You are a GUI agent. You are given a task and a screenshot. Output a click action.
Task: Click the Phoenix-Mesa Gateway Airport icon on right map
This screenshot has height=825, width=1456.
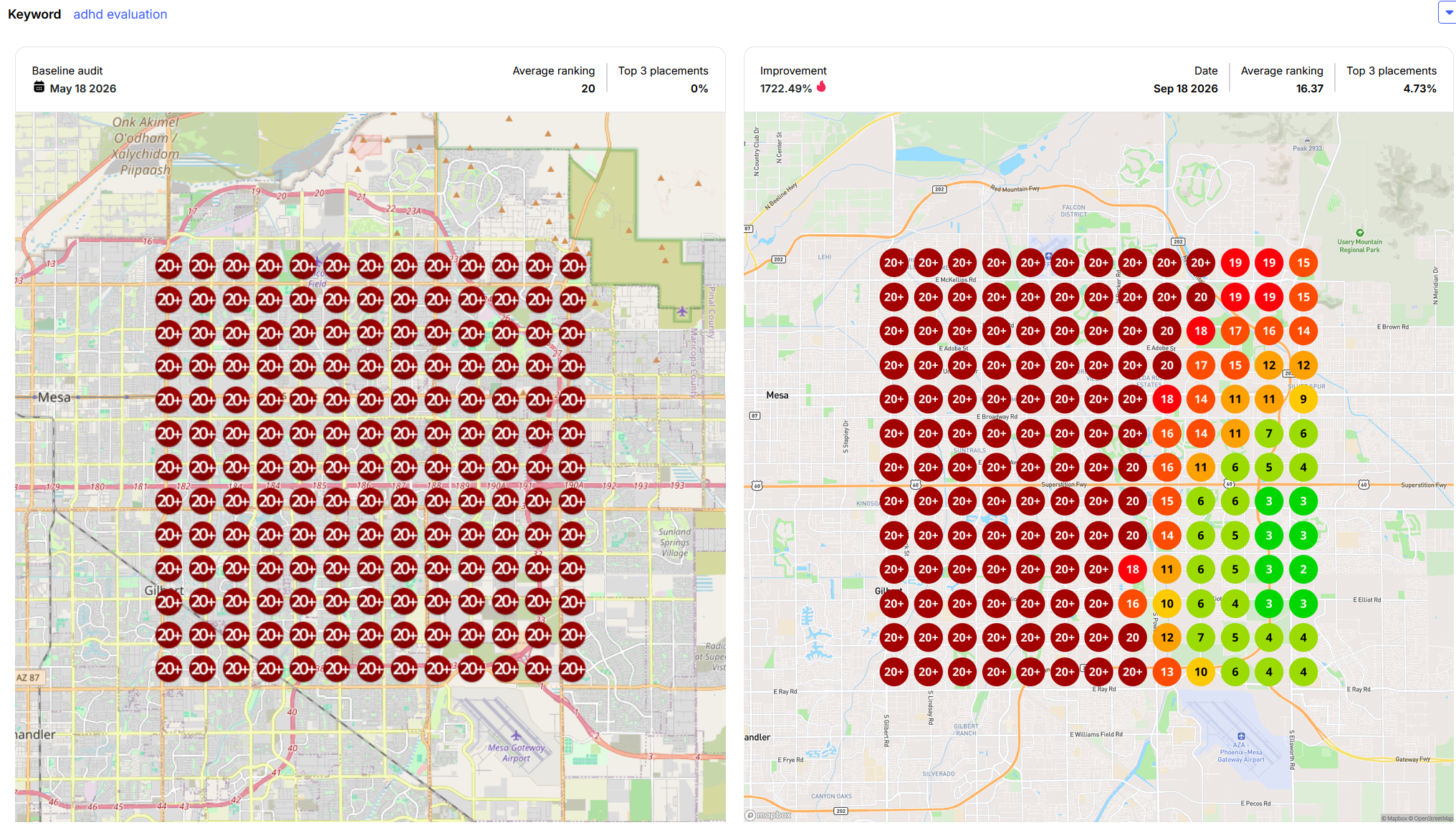tap(1240, 736)
